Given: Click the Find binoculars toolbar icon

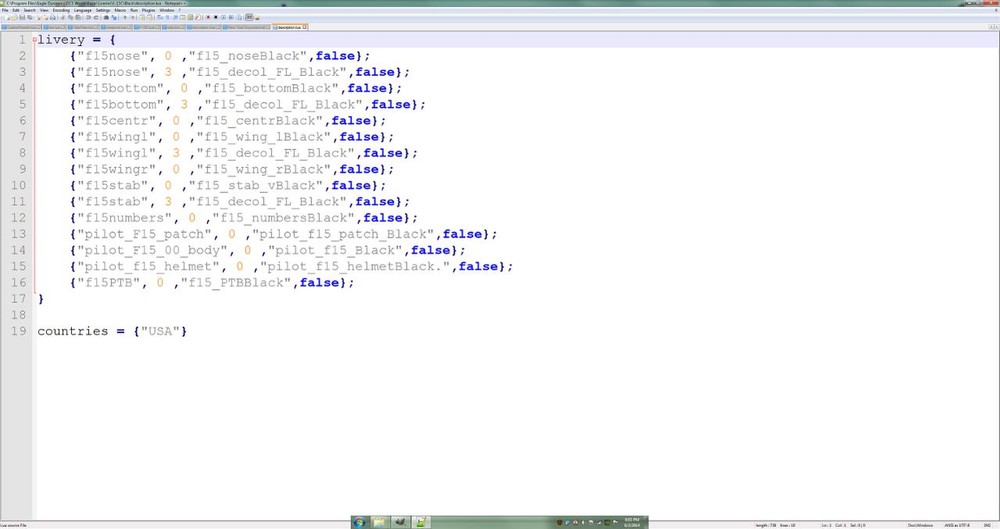Looking at the screenshot, I should [106, 17].
